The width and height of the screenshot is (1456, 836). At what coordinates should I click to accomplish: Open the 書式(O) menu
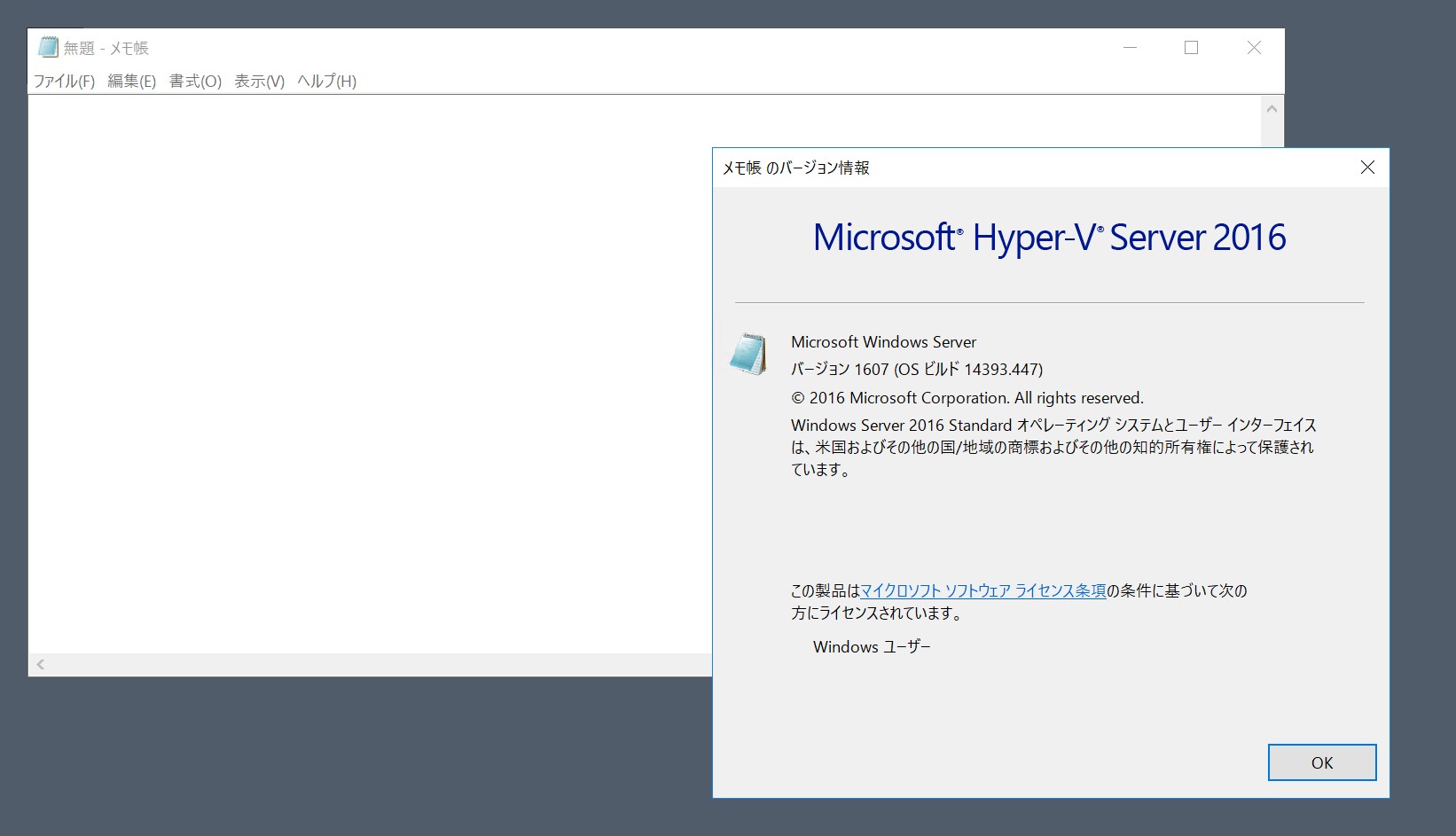pos(194,81)
